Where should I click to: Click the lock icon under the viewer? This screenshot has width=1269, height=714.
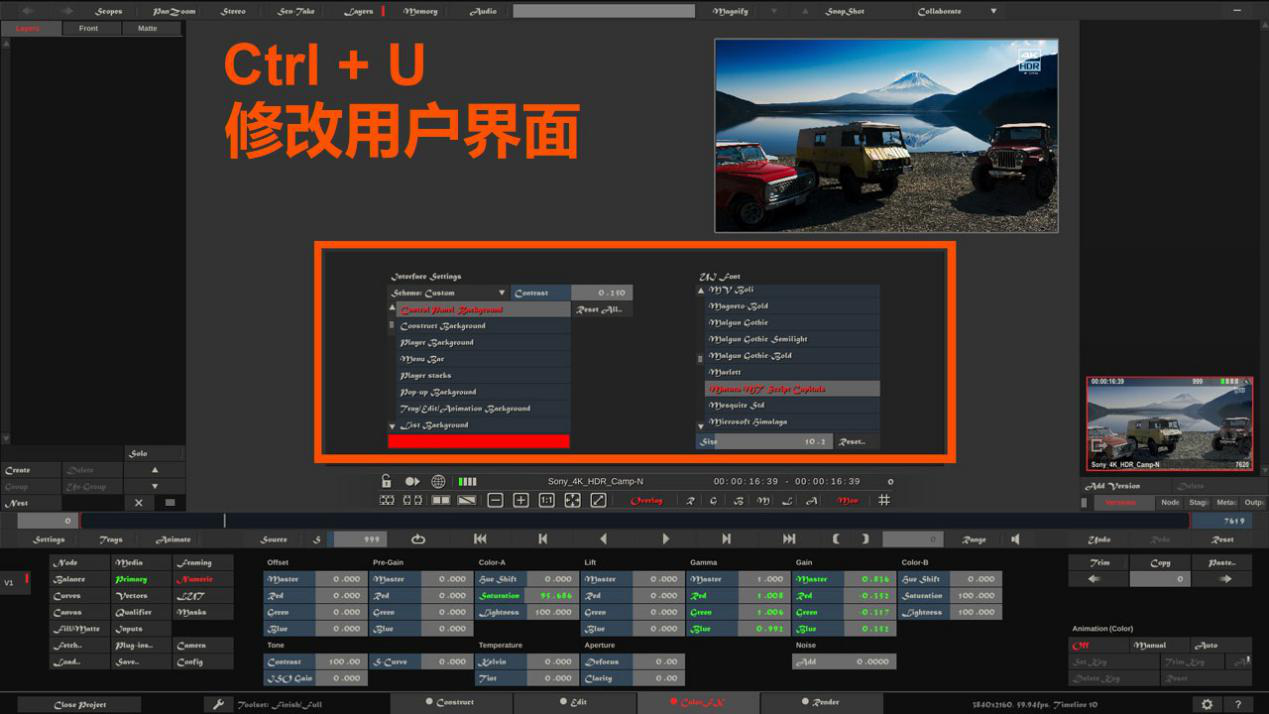(386, 481)
